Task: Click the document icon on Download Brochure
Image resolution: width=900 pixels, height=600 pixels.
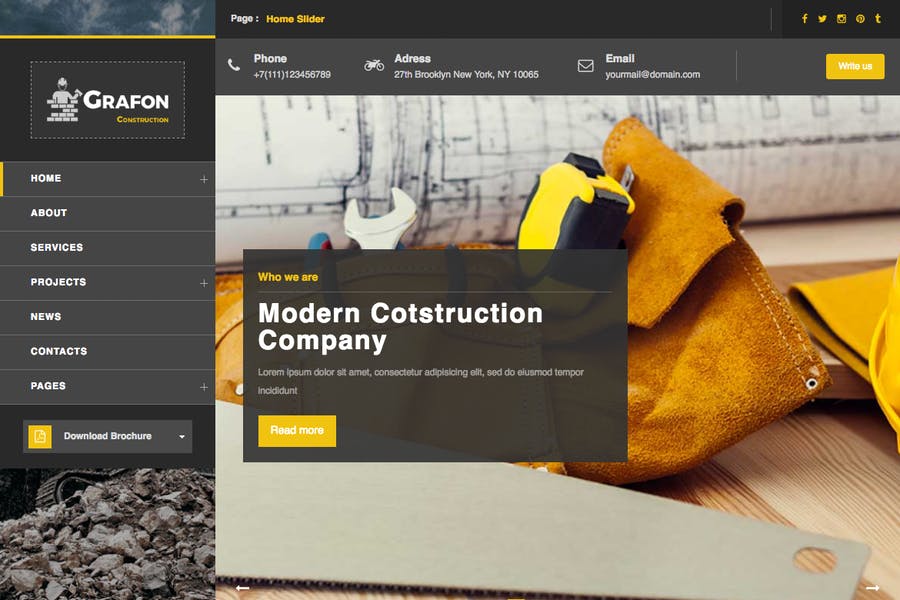Action: (40, 436)
